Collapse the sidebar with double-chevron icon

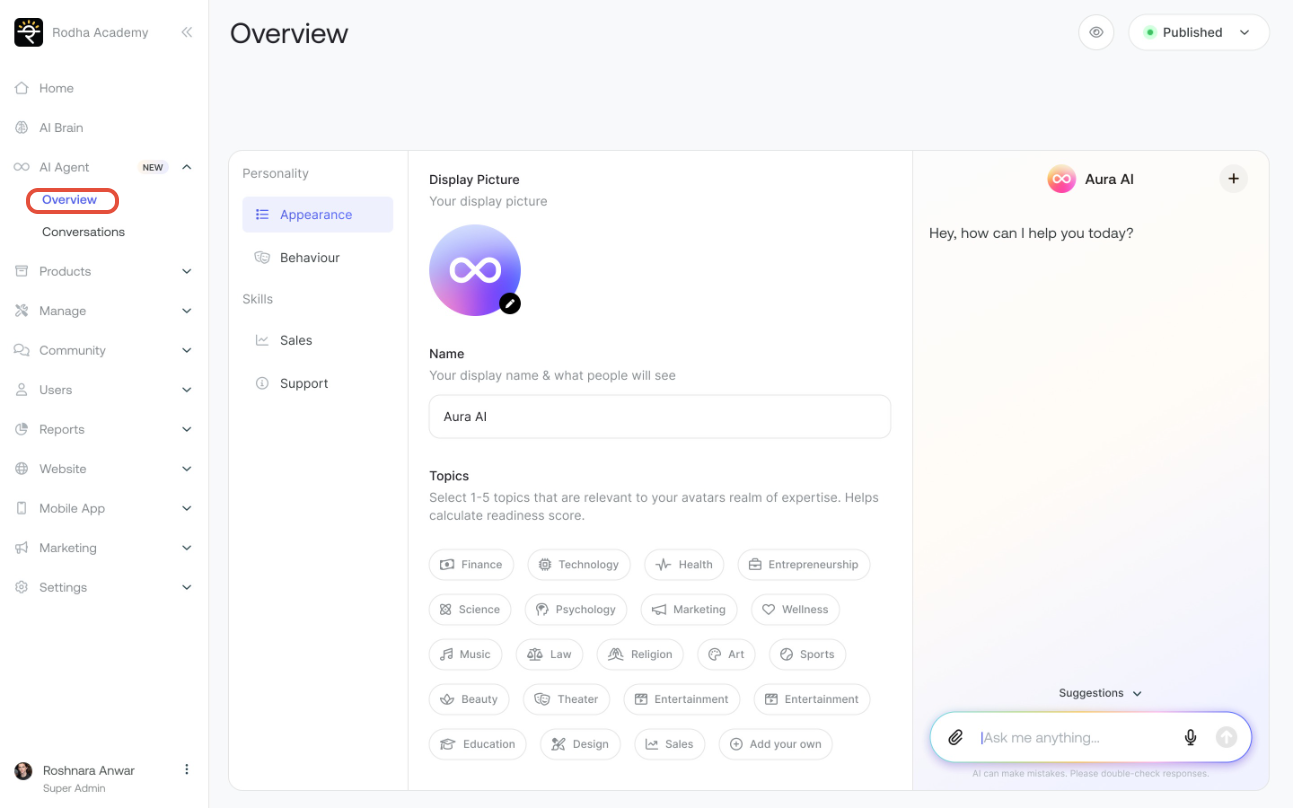(186, 32)
